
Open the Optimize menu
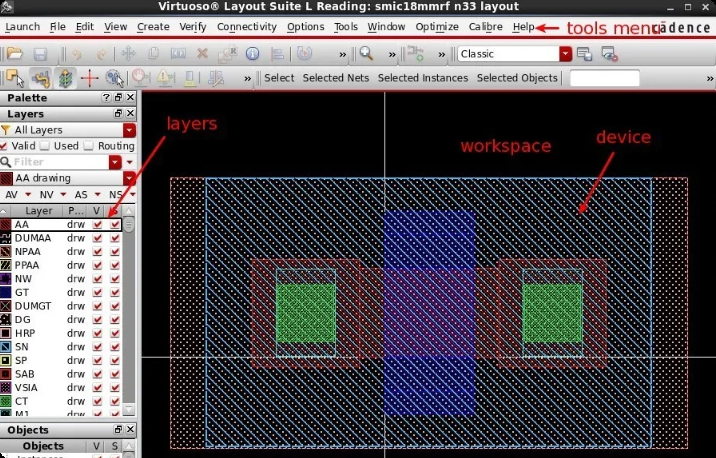(x=437, y=27)
